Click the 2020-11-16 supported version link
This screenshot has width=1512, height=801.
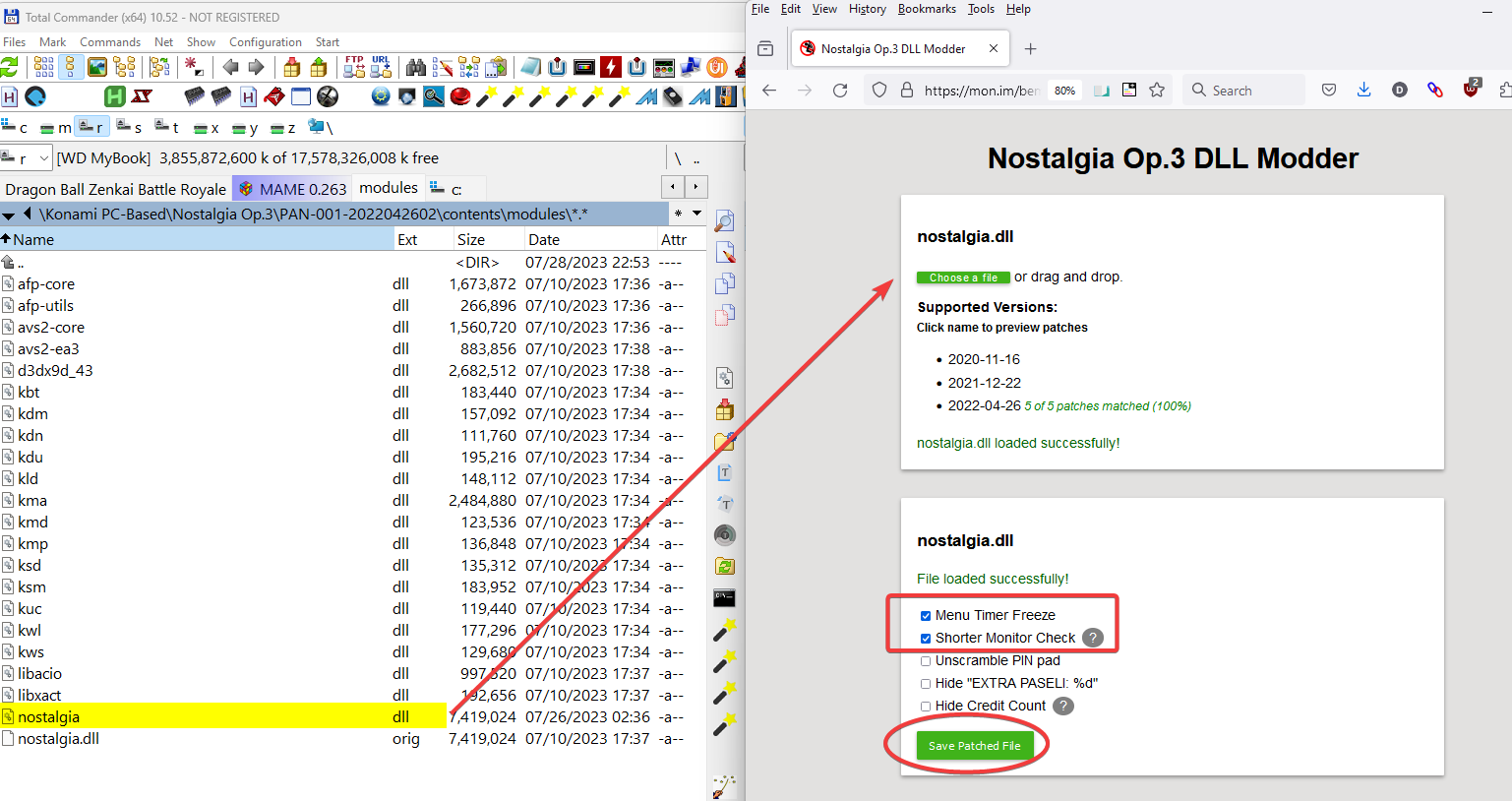[x=984, y=359]
